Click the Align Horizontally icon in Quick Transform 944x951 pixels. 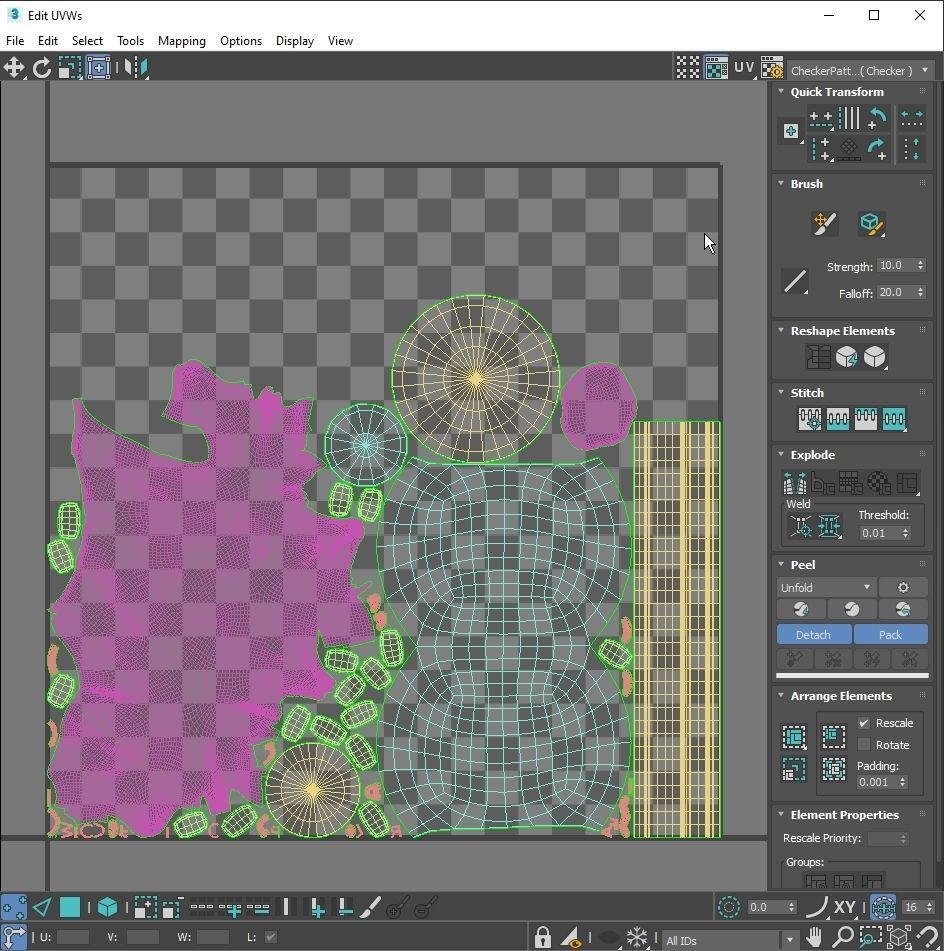(x=820, y=118)
